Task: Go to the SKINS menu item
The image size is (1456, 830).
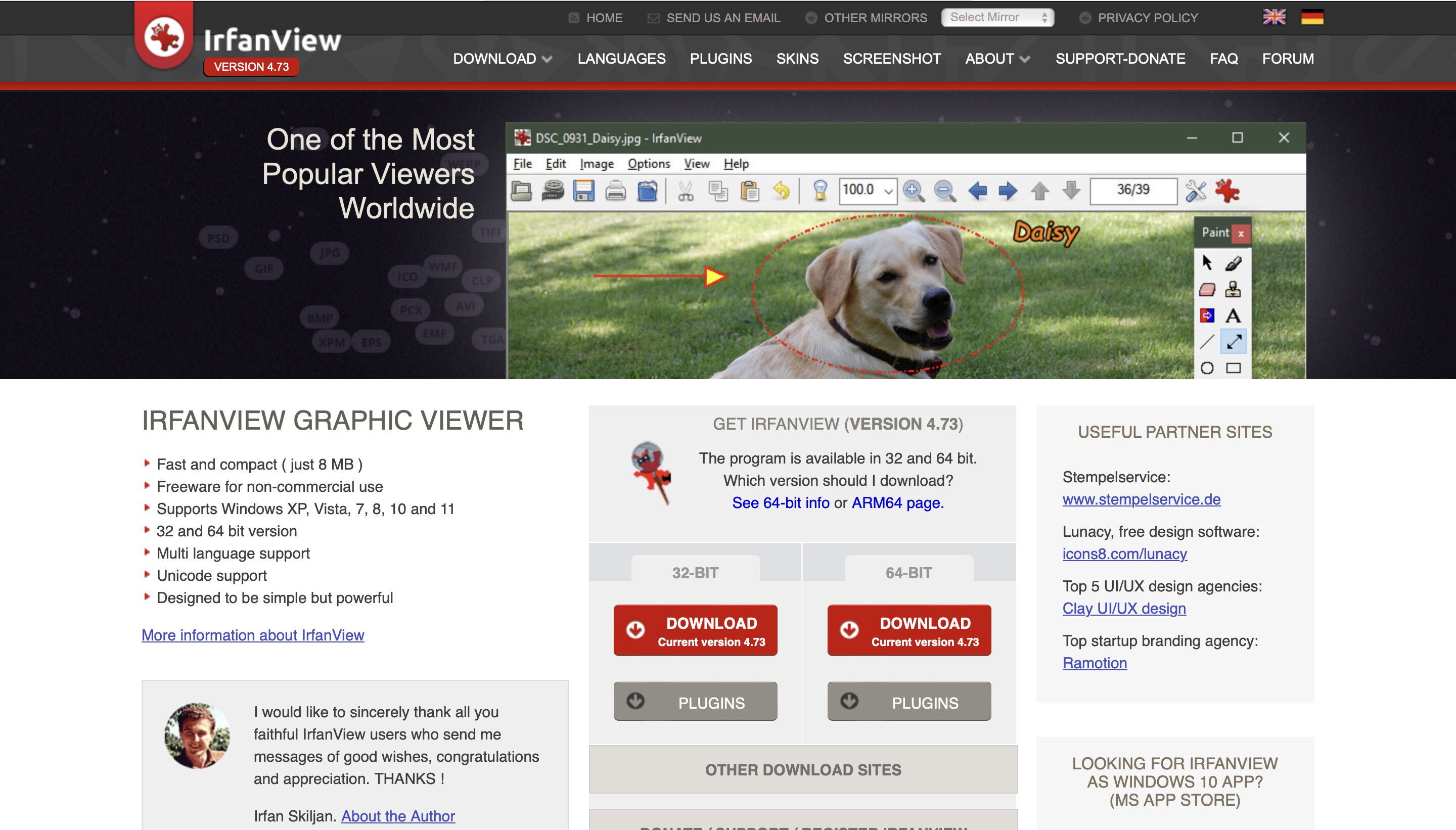Action: point(797,59)
